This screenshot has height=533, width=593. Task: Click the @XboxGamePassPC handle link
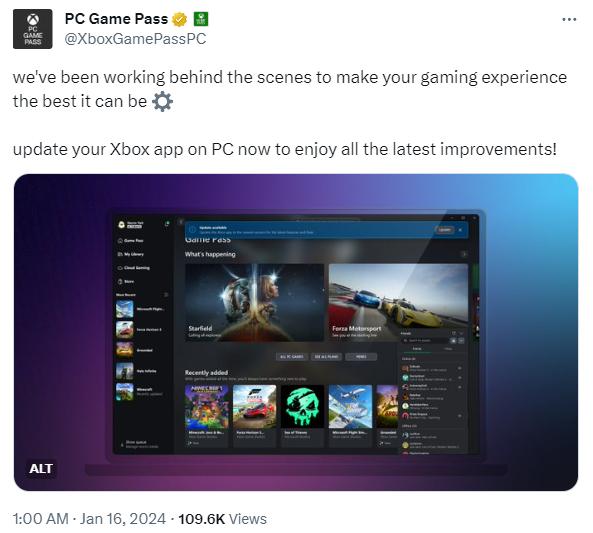pos(135,39)
